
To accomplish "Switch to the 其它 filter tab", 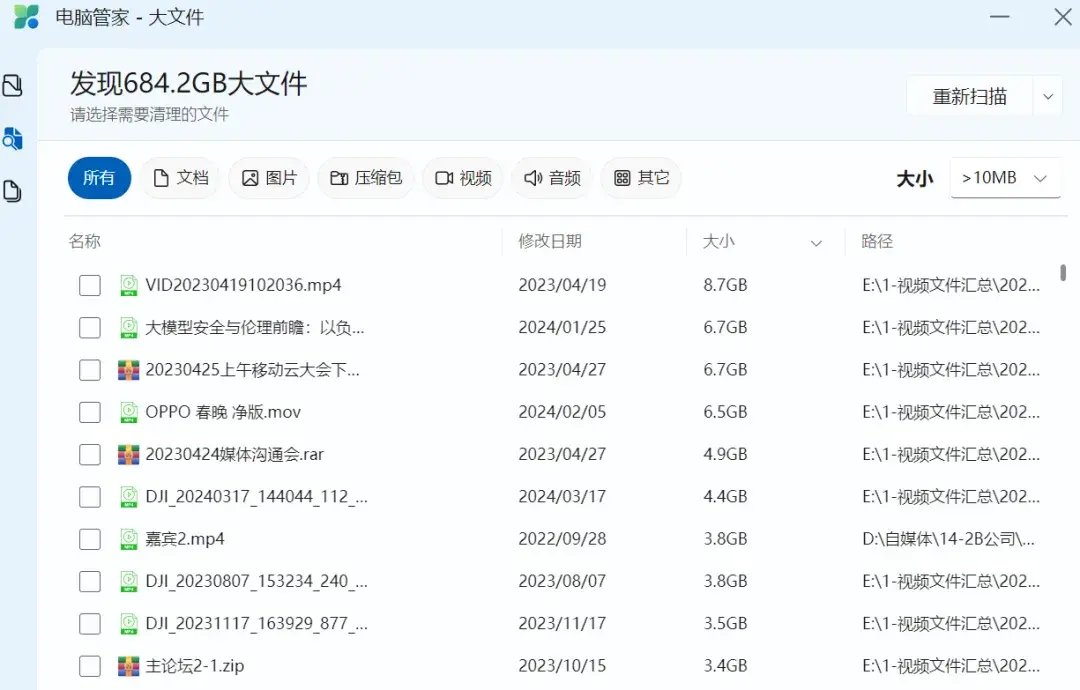I will 641,178.
